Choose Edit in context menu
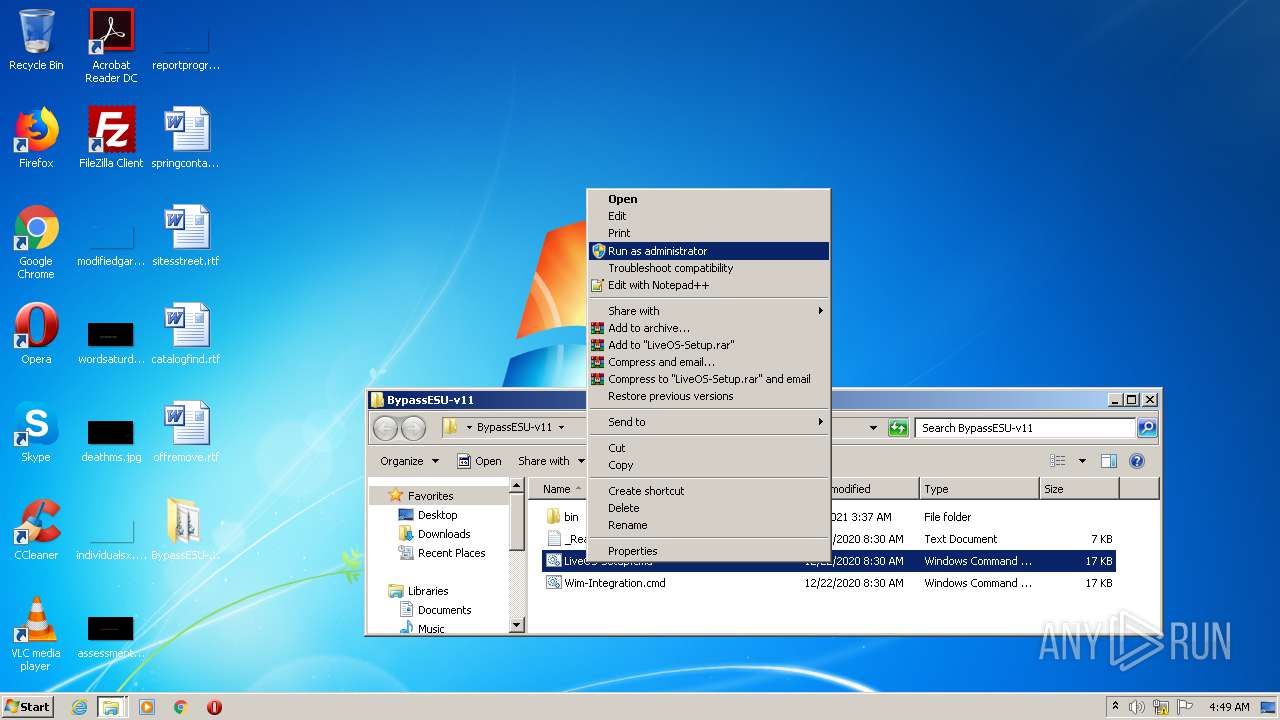The width and height of the screenshot is (1280, 720). [709, 216]
